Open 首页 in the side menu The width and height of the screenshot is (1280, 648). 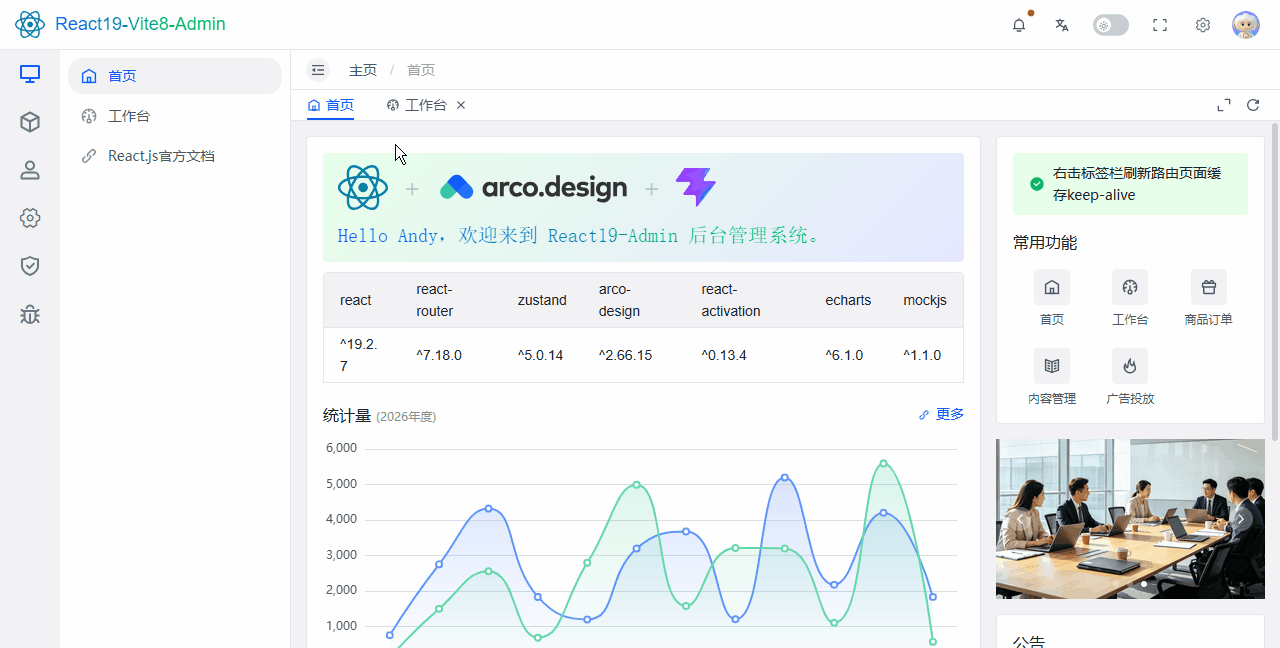pyautogui.click(x=175, y=76)
